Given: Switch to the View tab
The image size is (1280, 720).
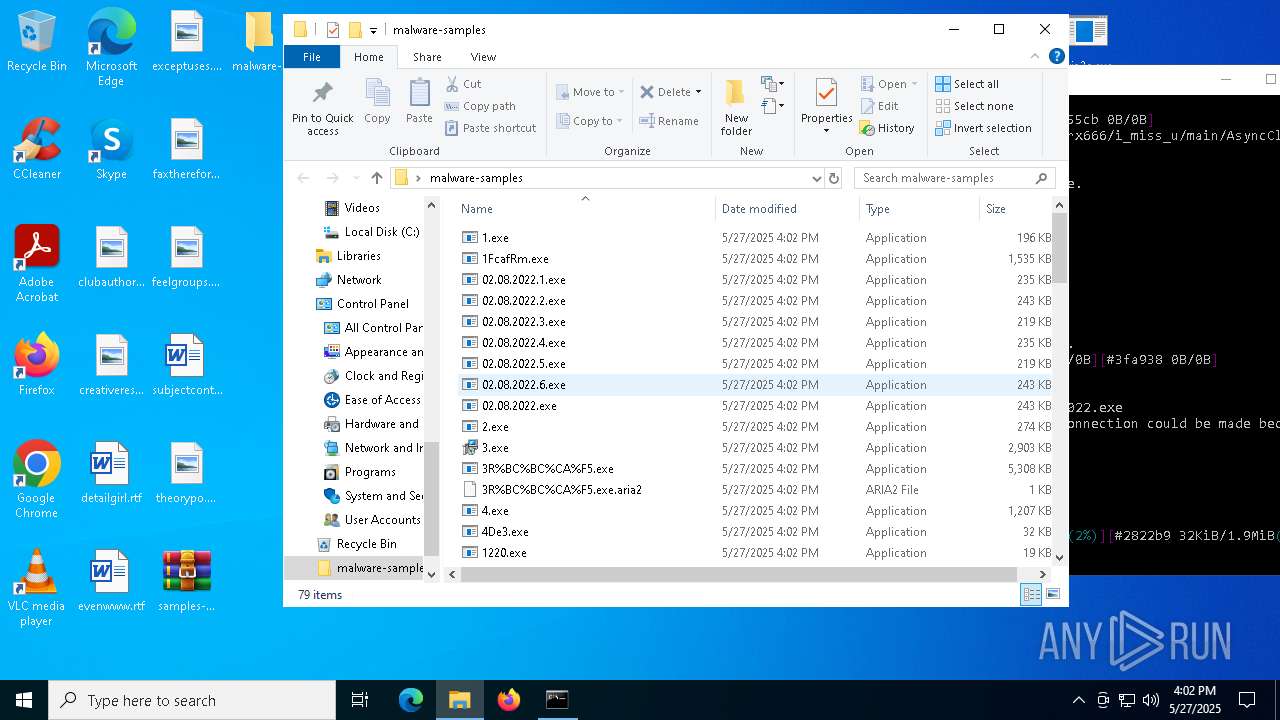Looking at the screenshot, I should click(x=483, y=57).
